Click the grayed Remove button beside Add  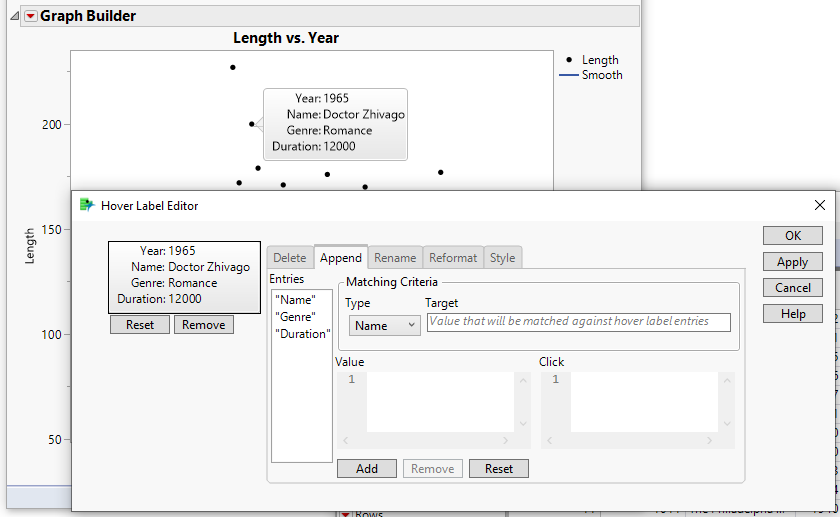tap(433, 469)
